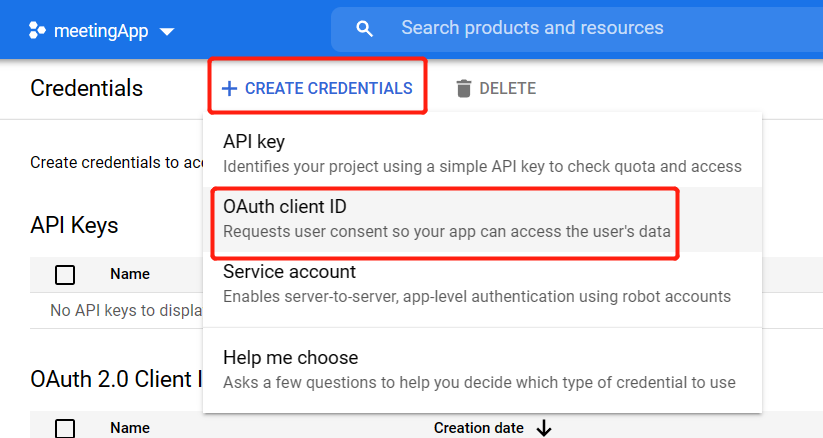Screen dimensions: 823x438
Task: Click the descending sort arrow icon
Action: pyautogui.click(x=544, y=428)
